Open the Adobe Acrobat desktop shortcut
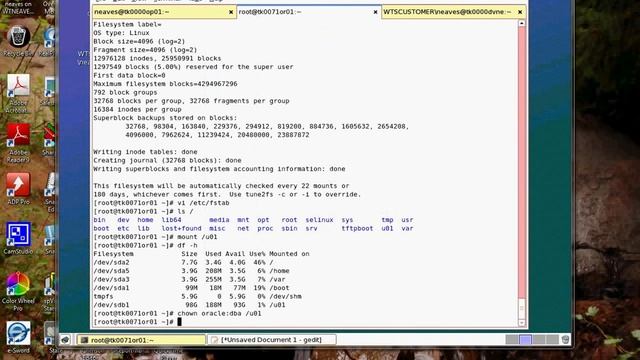Image resolution: width=640 pixels, height=360 pixels. [18, 94]
